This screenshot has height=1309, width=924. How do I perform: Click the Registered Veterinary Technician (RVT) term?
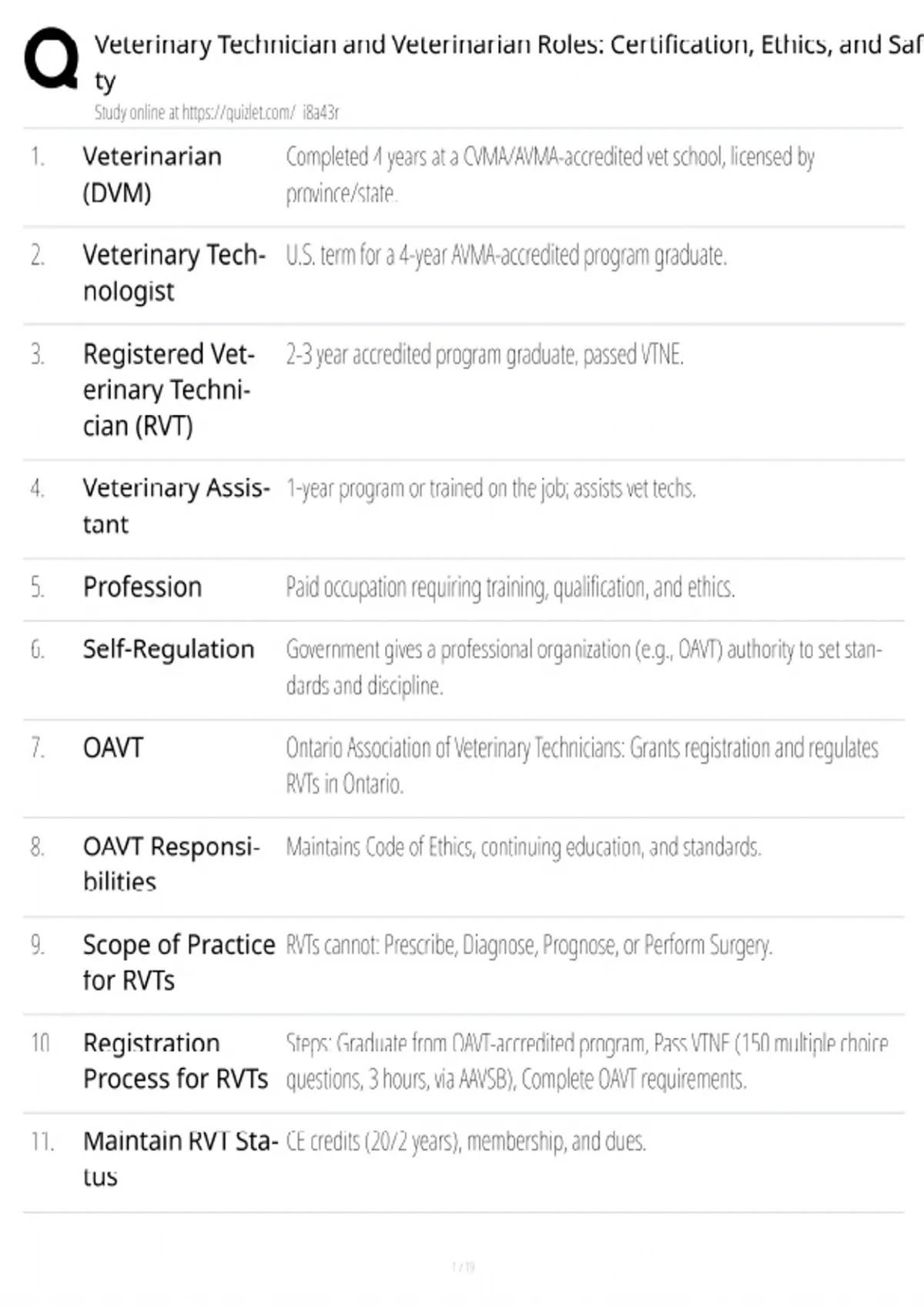[x=169, y=390]
